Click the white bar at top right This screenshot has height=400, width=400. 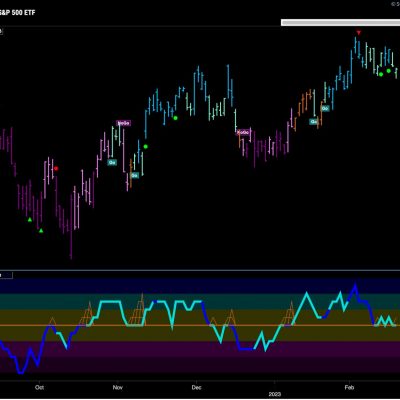click(340, 22)
